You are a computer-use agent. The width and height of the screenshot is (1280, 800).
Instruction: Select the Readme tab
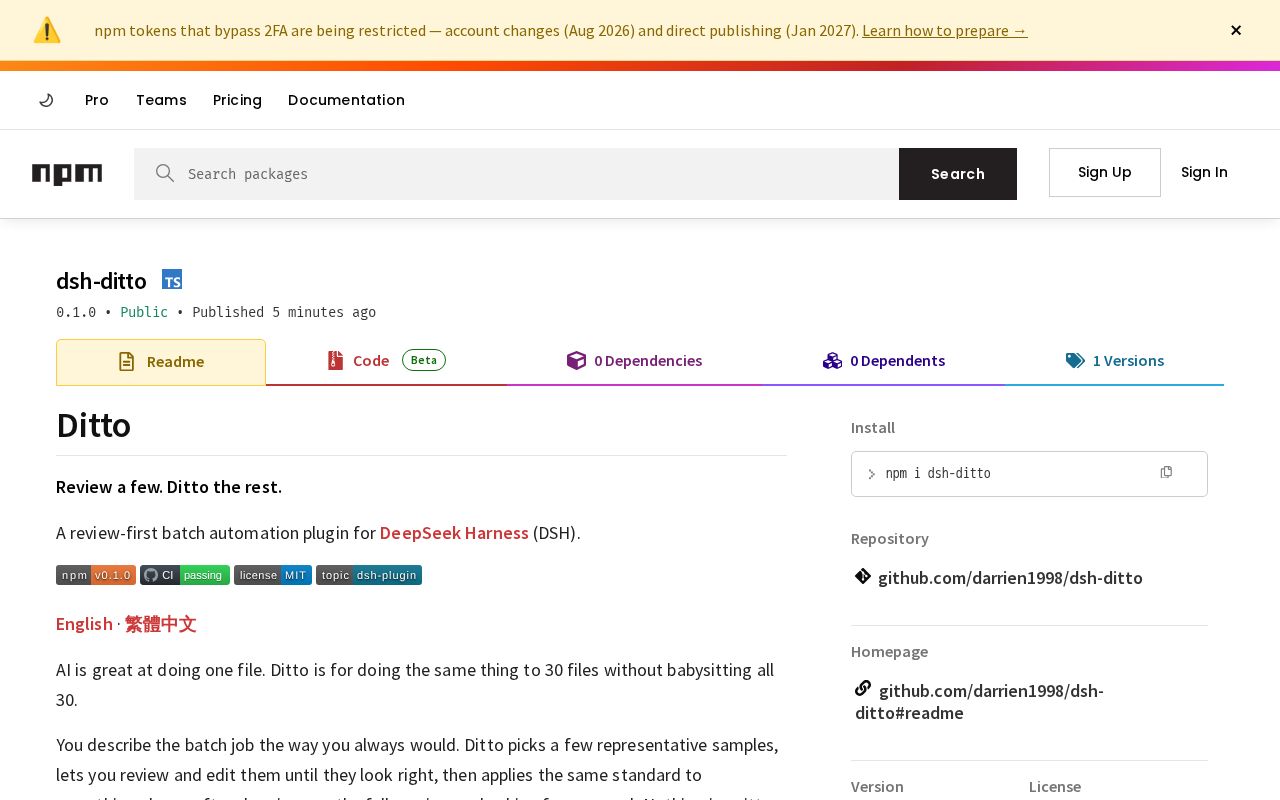(161, 362)
